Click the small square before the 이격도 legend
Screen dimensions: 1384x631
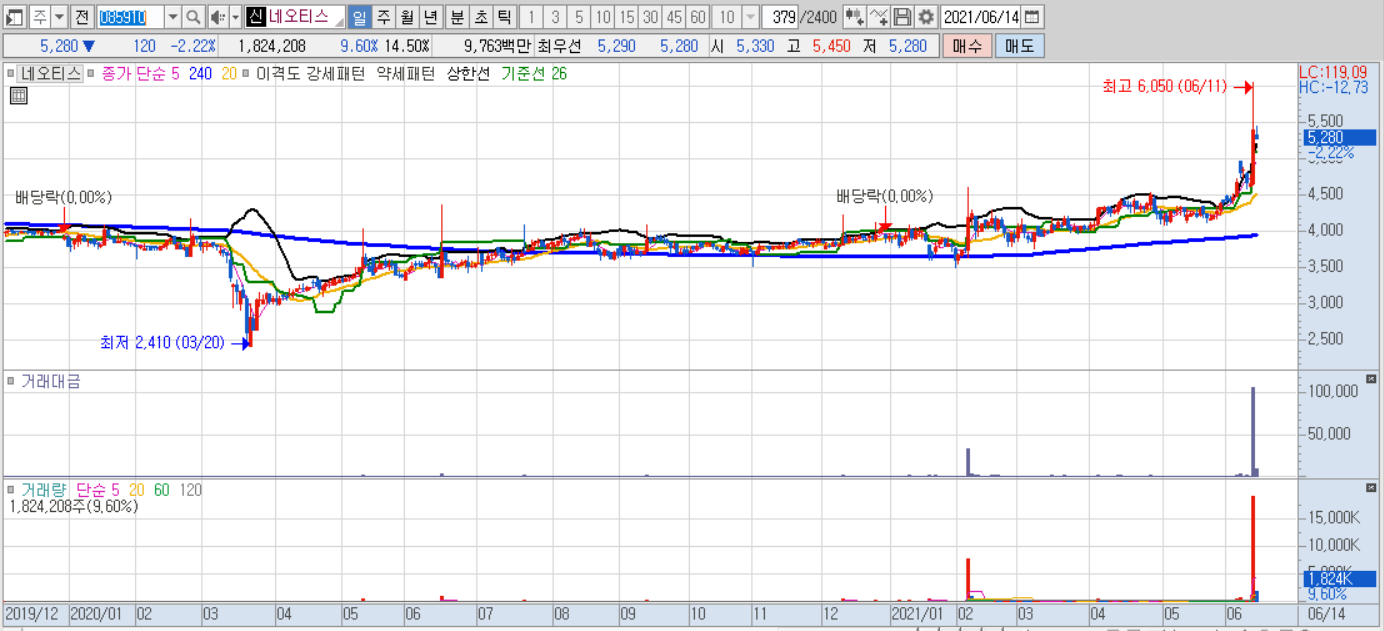pyautogui.click(x=248, y=74)
